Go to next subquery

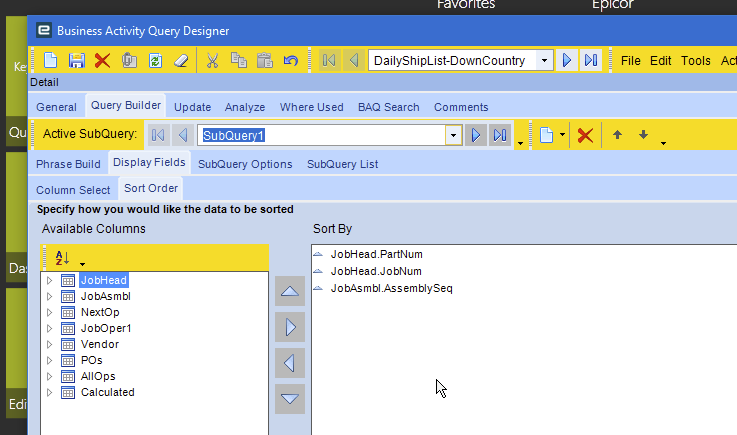point(476,135)
